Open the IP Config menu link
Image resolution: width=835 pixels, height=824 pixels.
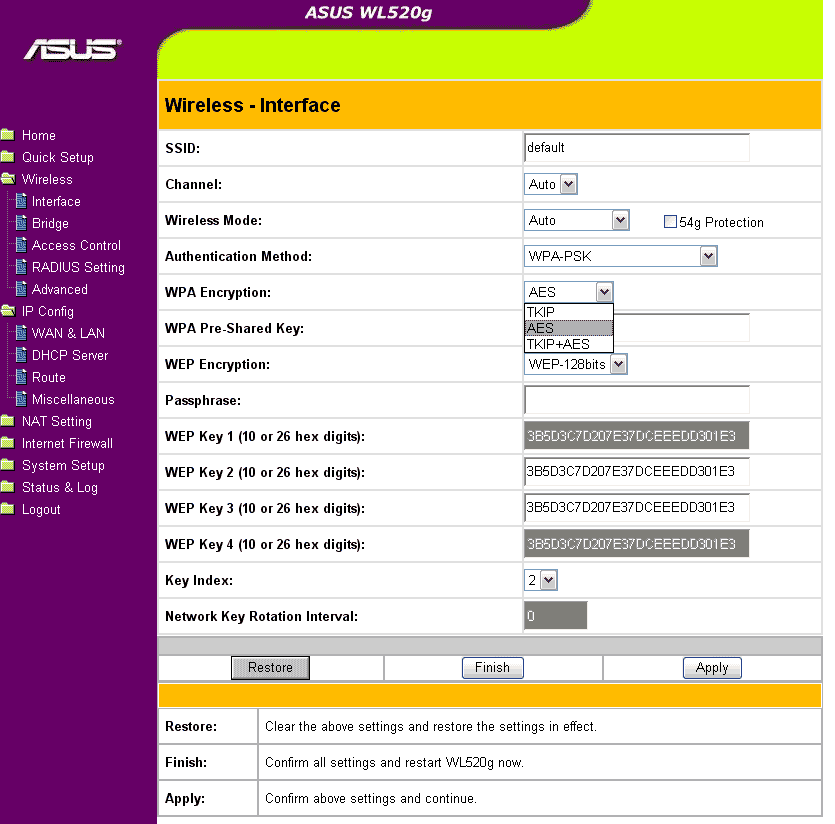pyautogui.click(x=47, y=311)
